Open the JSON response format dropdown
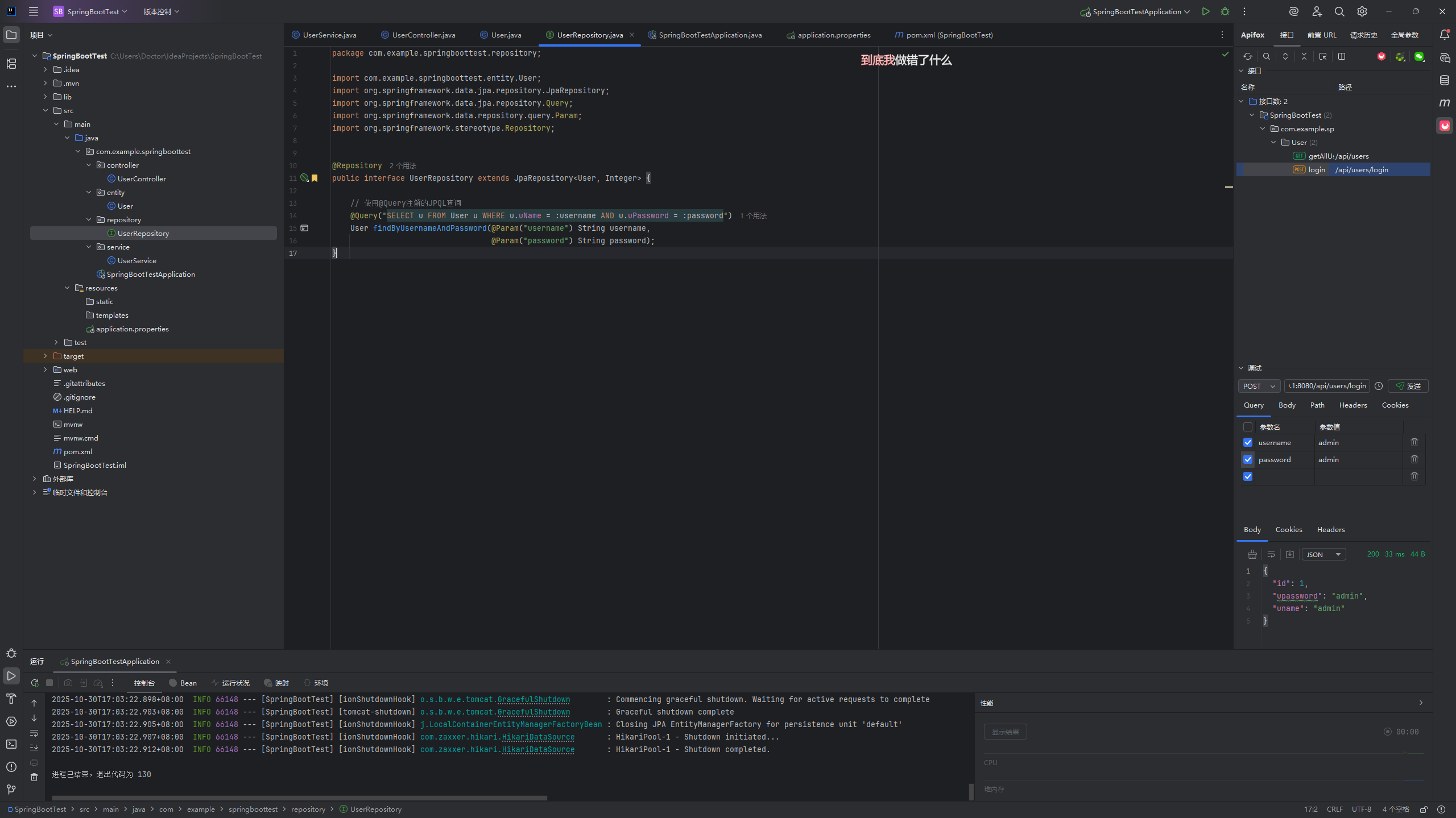Image resolution: width=1456 pixels, height=818 pixels. tap(1323, 554)
